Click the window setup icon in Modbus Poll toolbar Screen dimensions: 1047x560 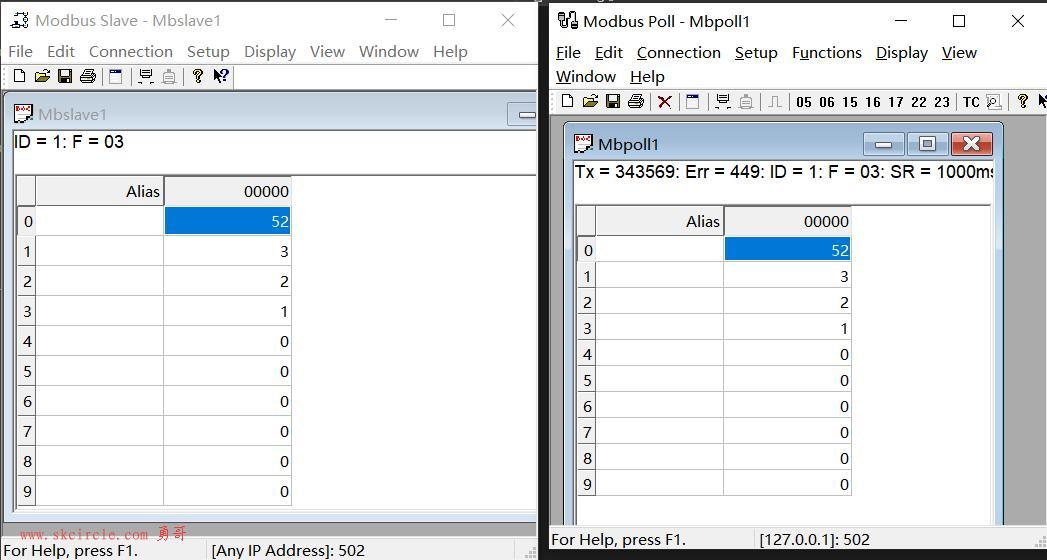[692, 101]
